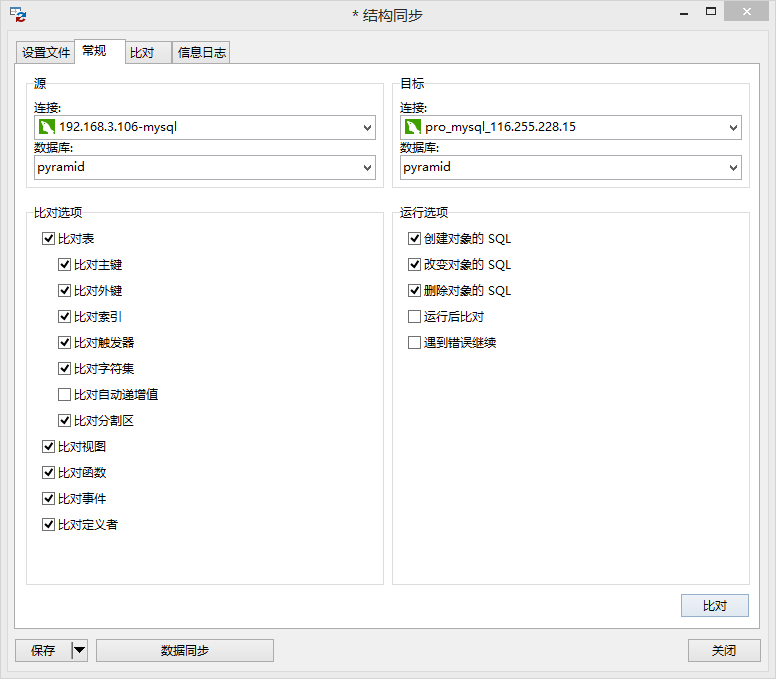Toggle the 比对字符集 checkbox

point(64,369)
